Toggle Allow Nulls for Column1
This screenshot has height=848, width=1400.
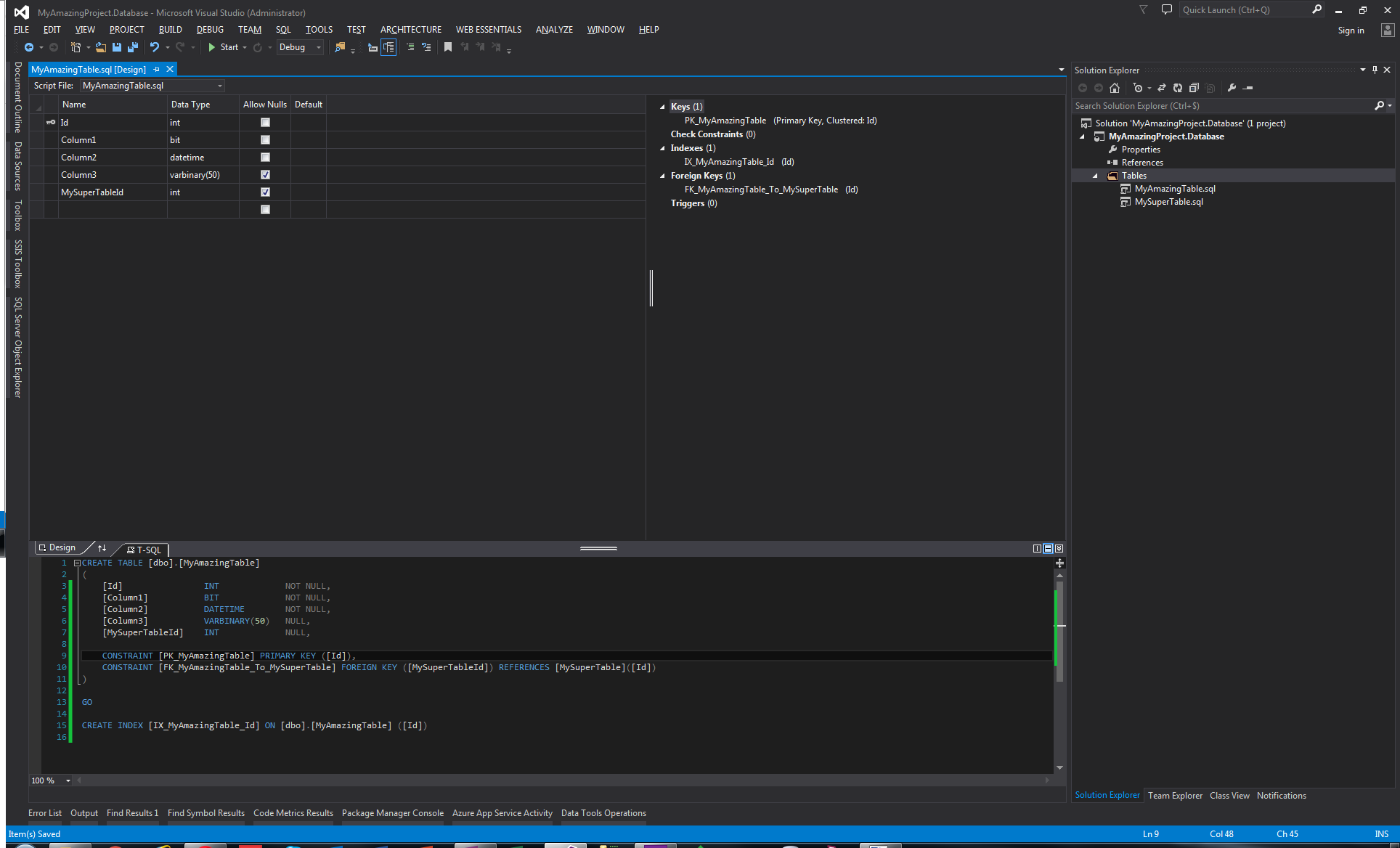point(264,140)
